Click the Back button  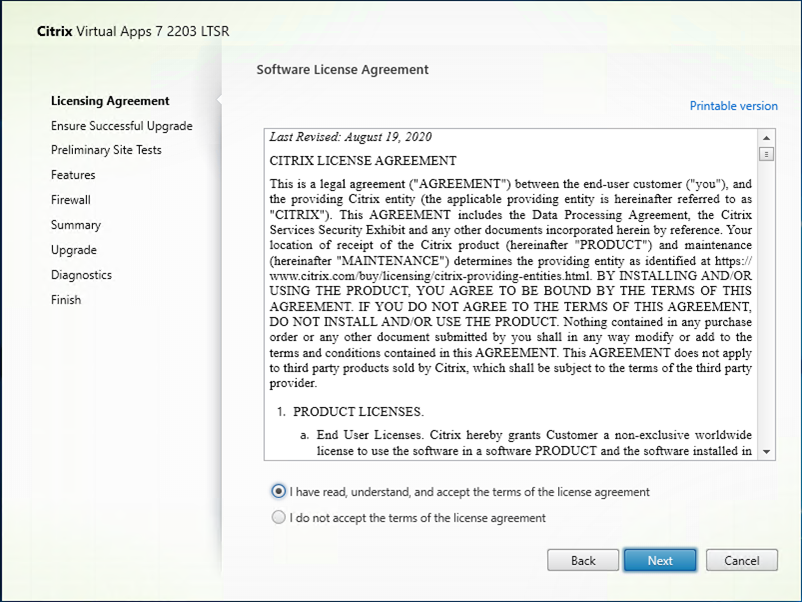click(583, 561)
